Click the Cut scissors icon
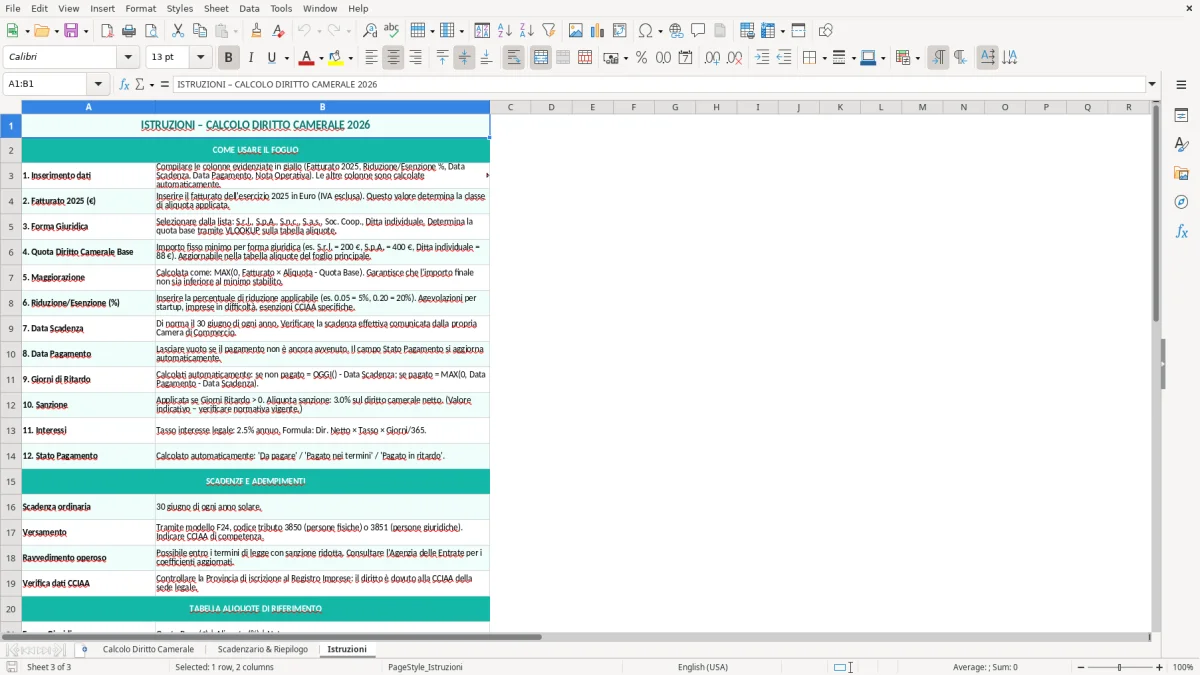Viewport: 1200px width, 675px height. pos(178,31)
